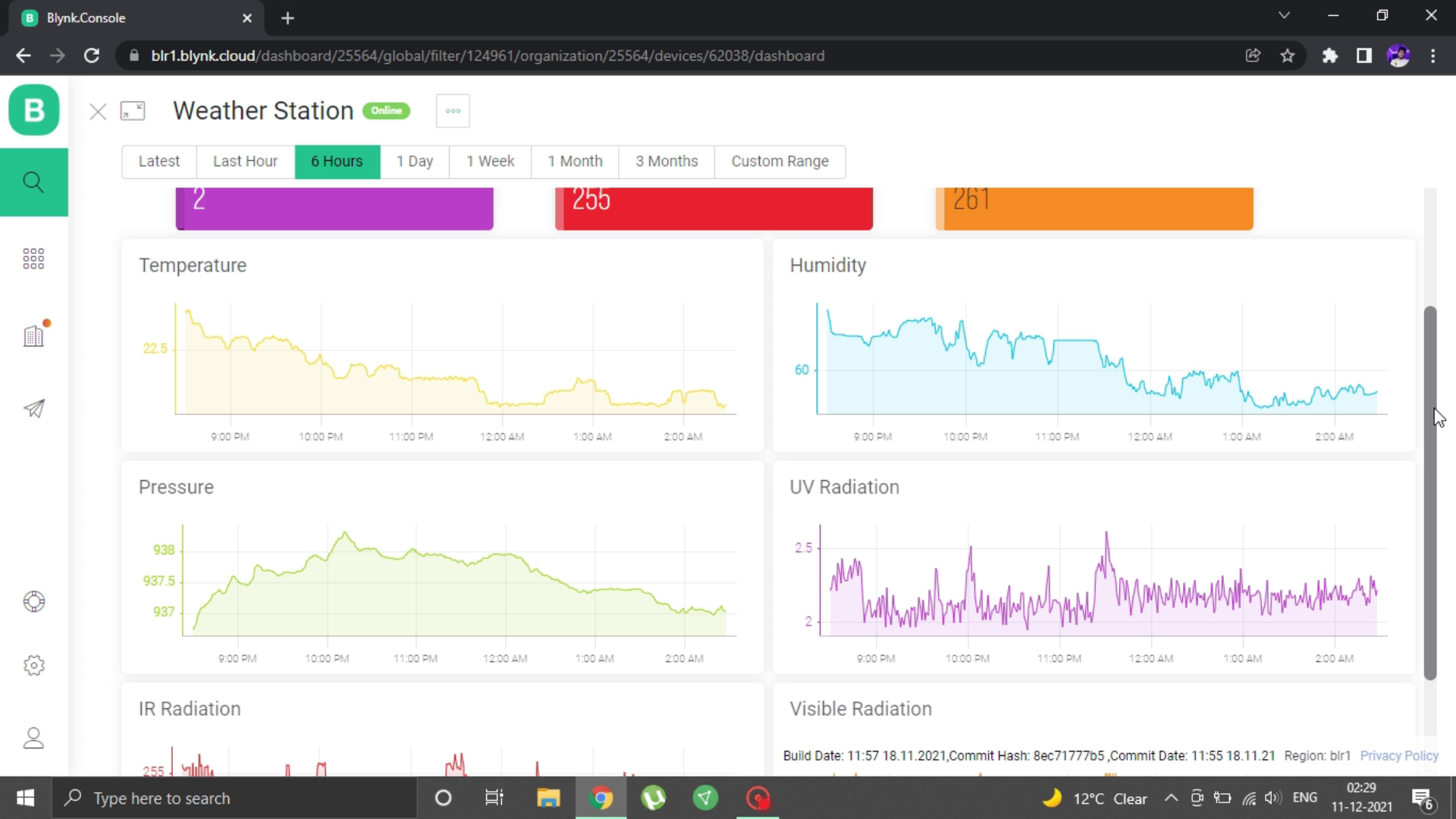The width and height of the screenshot is (1456, 819).
Task: Open the user profile icon in sidebar
Action: 33,738
